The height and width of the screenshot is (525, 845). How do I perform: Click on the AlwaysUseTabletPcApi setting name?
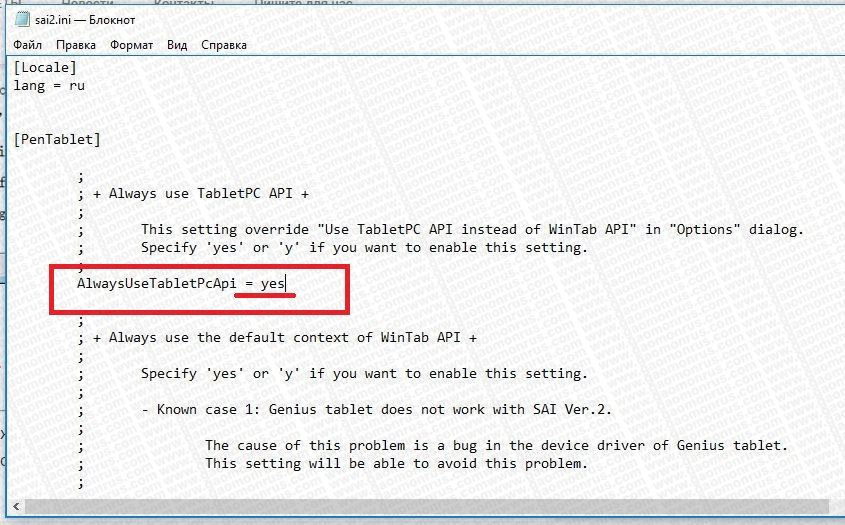pyautogui.click(x=156, y=283)
